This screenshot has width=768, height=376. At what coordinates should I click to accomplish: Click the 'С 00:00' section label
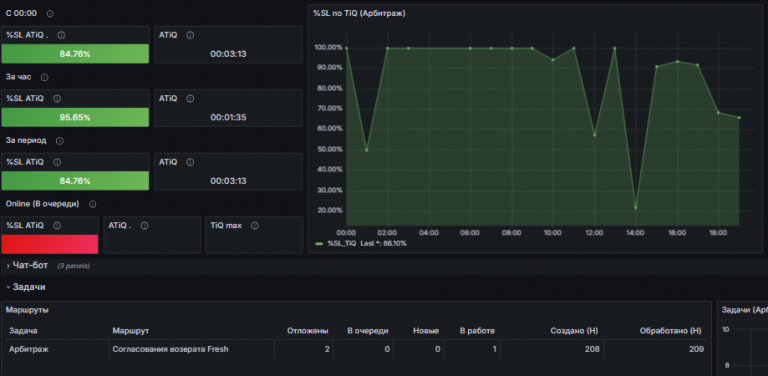click(x=21, y=13)
